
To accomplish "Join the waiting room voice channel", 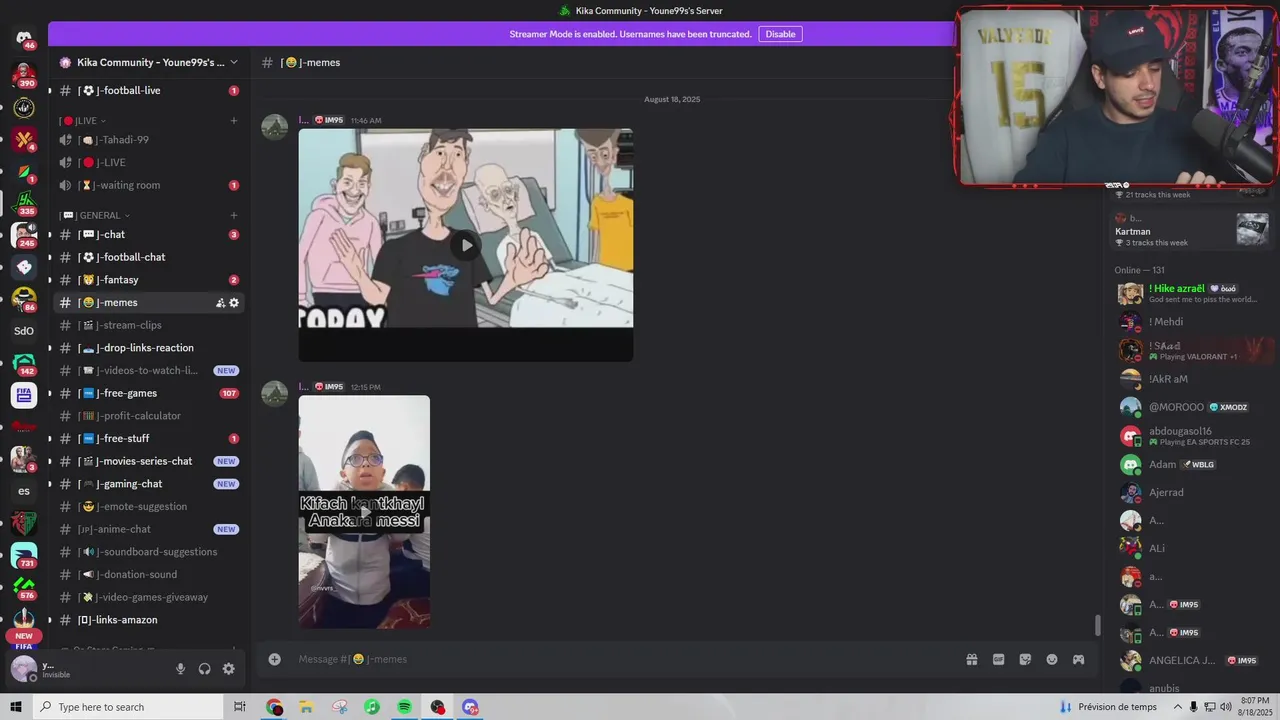I will click(x=149, y=185).
